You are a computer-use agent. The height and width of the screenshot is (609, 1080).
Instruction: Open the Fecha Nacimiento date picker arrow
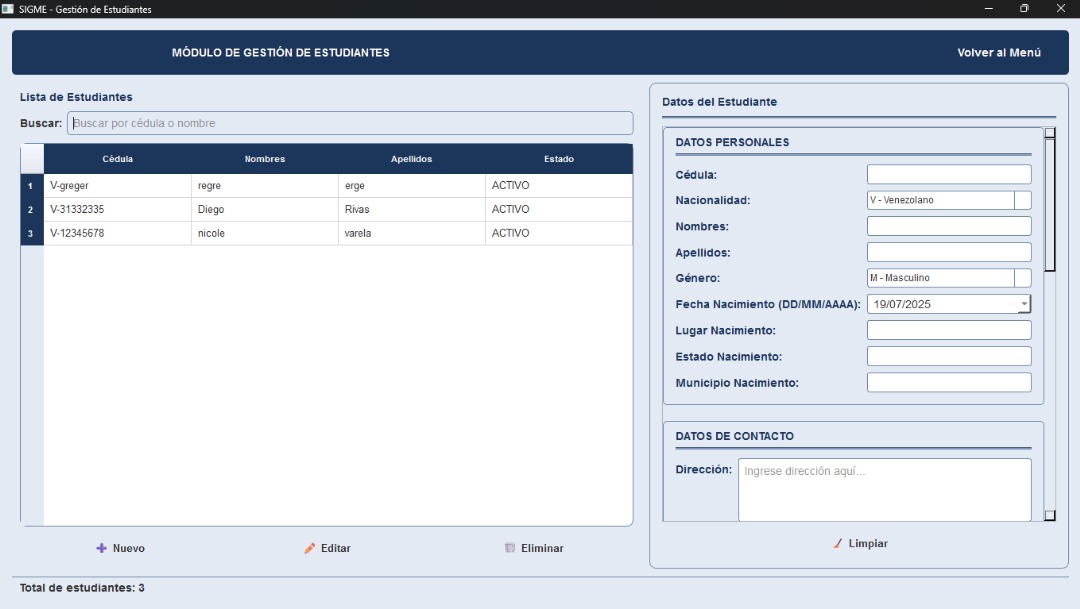(x=1024, y=304)
